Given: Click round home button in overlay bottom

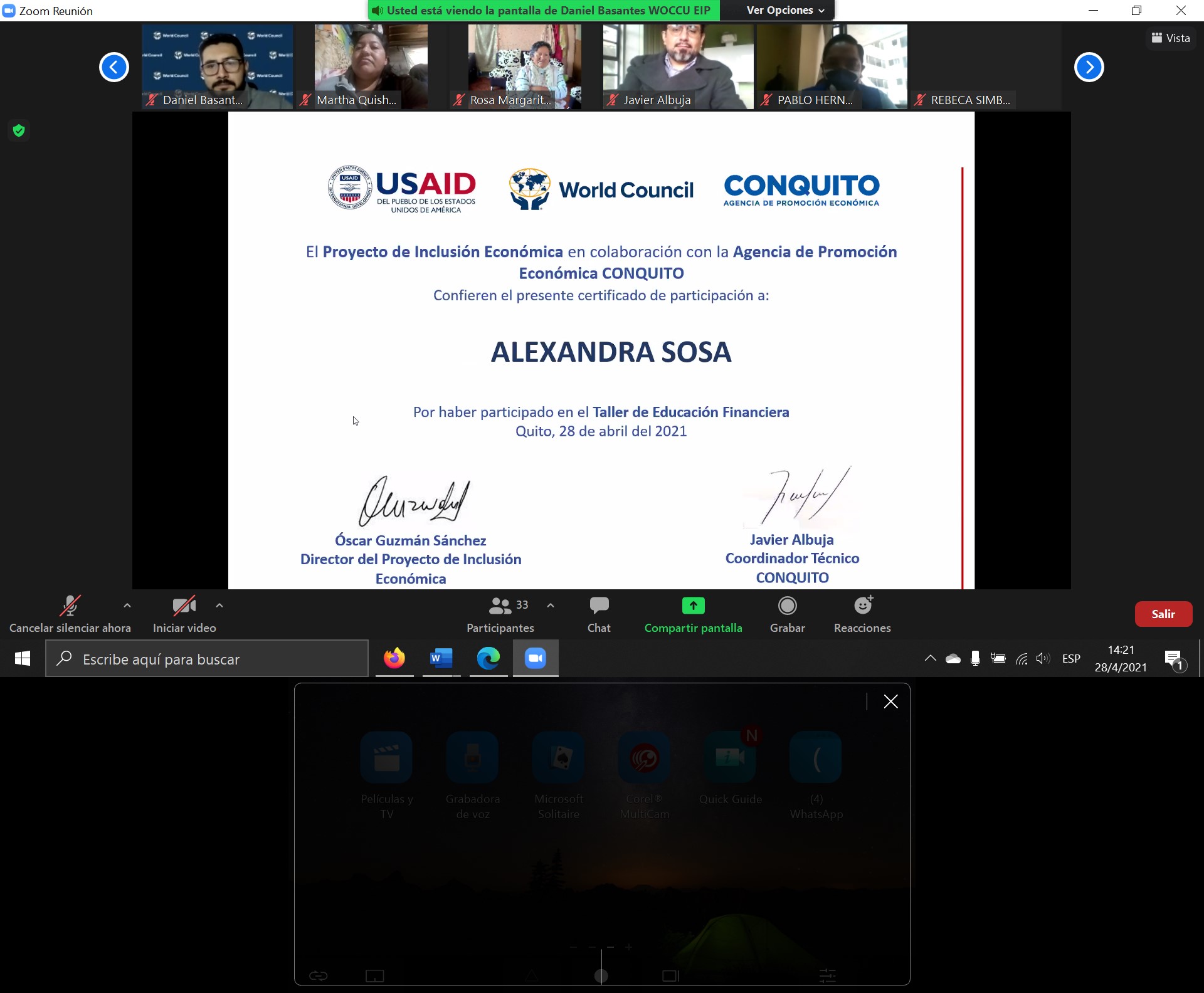Looking at the screenshot, I should tap(601, 975).
